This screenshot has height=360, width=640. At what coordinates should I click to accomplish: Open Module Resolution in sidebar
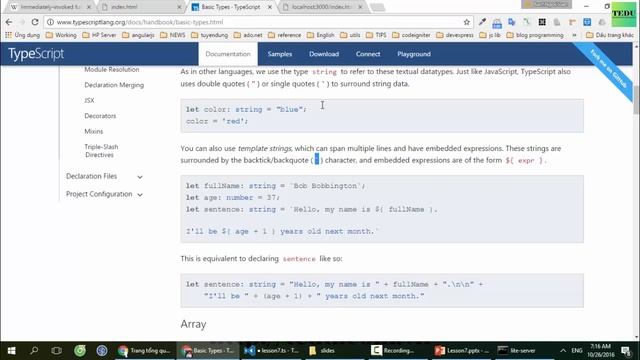coord(111,69)
